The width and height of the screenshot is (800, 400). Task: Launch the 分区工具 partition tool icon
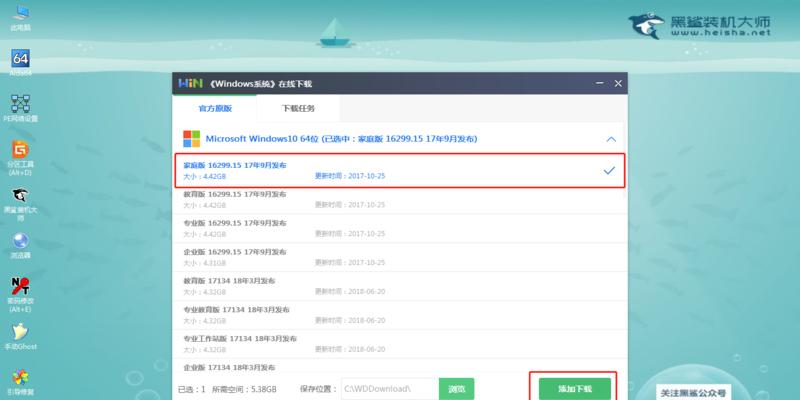20,158
